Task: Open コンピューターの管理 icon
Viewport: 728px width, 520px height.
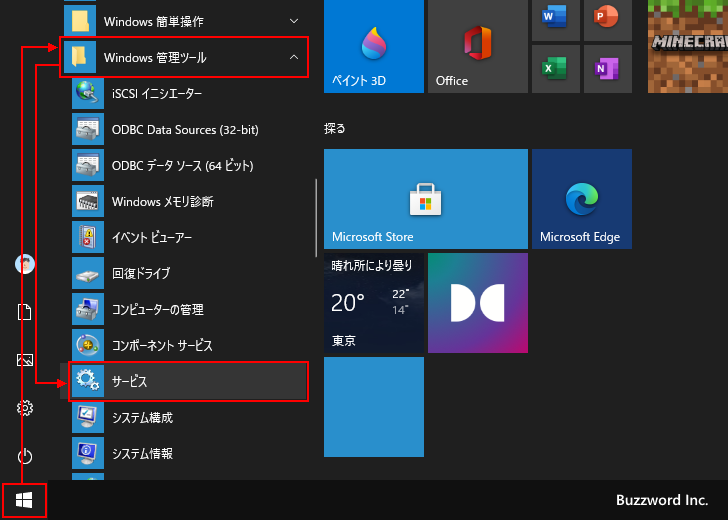Action: tap(88, 309)
